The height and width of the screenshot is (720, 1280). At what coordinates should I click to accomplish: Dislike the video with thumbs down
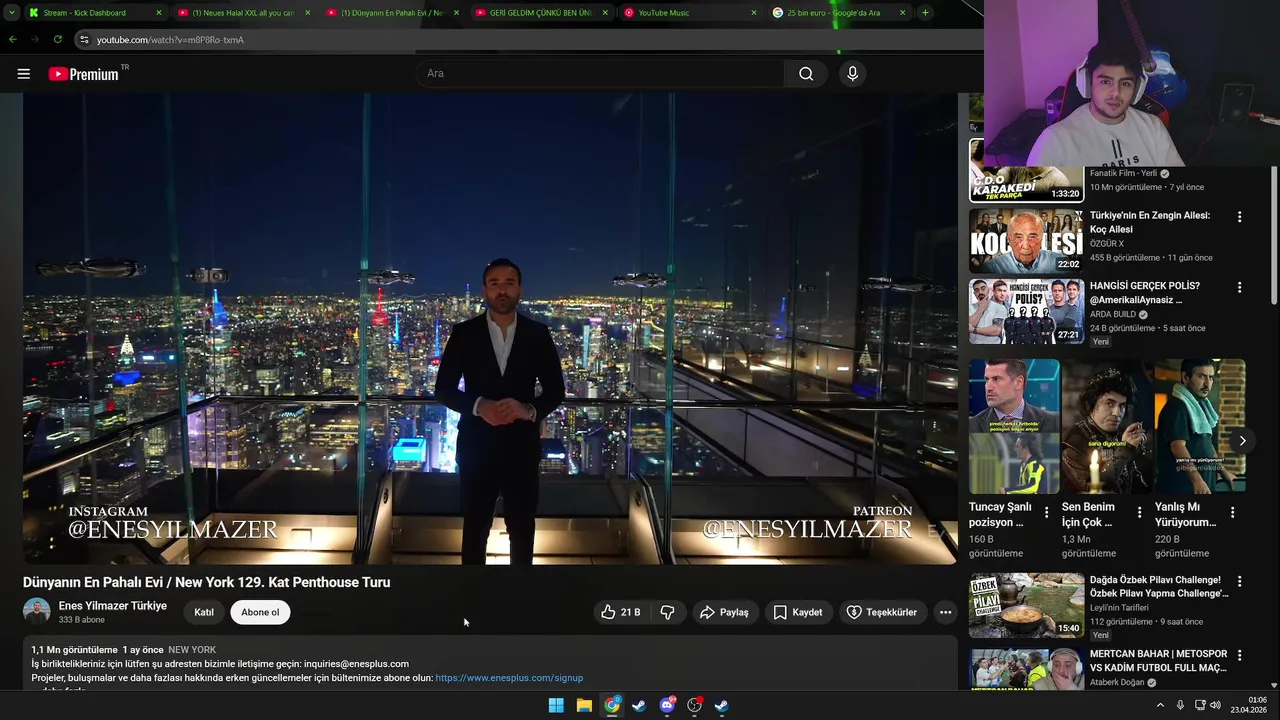(x=667, y=612)
